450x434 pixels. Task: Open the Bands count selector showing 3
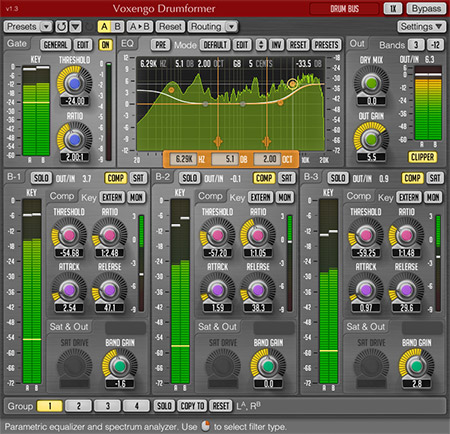pos(416,45)
